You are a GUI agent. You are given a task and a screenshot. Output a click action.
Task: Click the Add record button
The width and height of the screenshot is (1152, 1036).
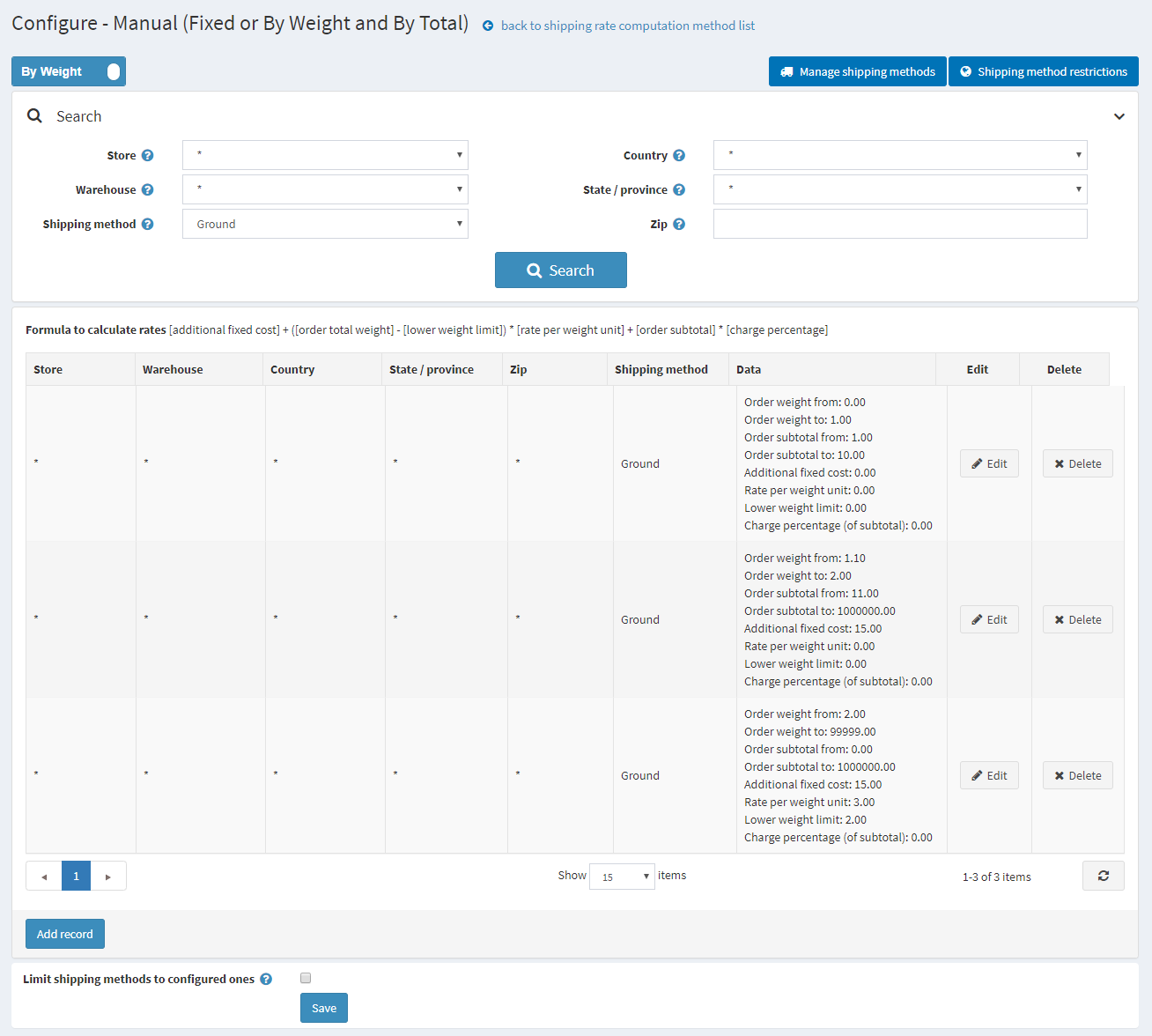65,934
